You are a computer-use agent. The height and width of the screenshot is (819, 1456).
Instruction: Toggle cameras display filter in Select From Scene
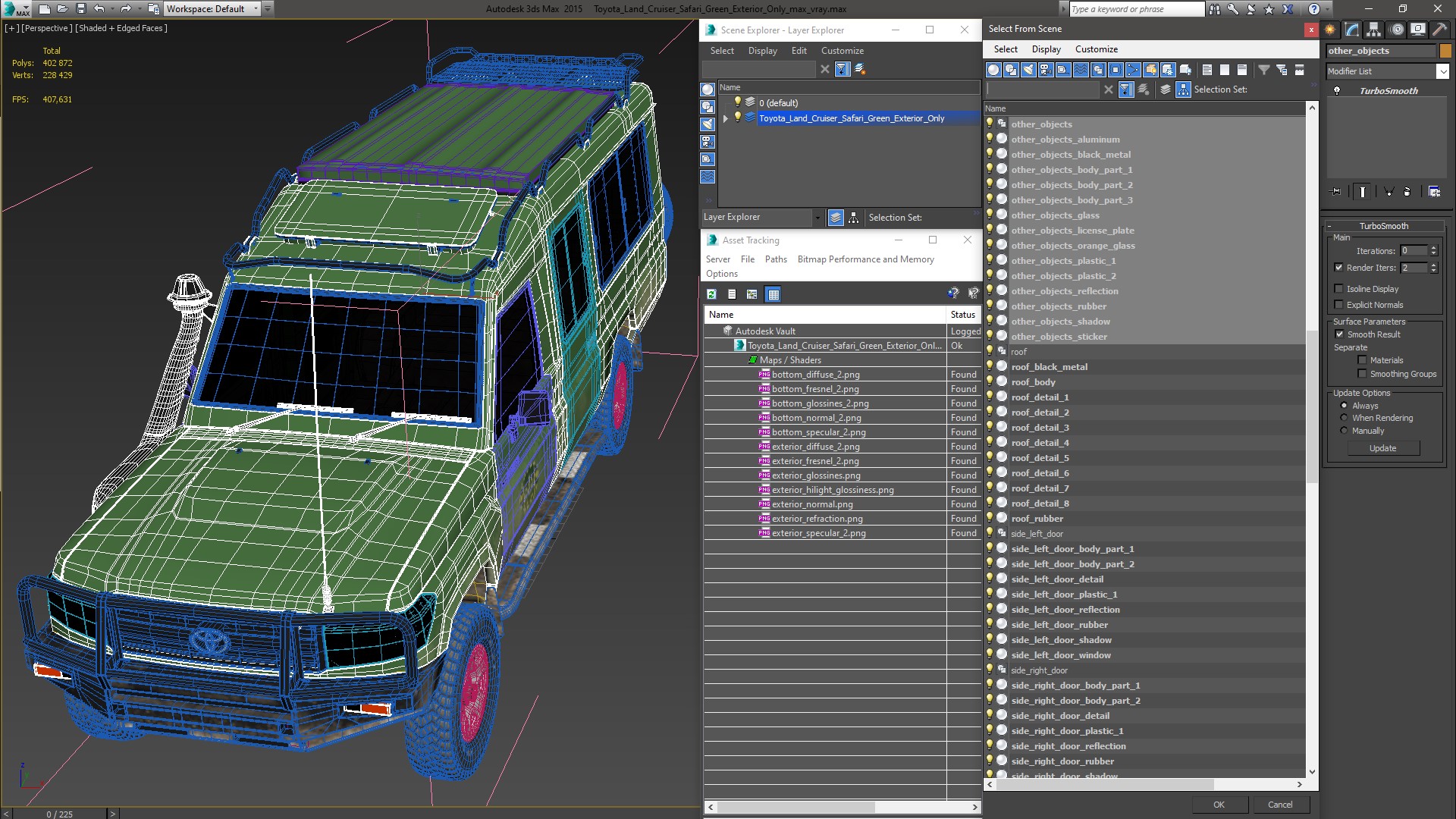click(x=1046, y=70)
